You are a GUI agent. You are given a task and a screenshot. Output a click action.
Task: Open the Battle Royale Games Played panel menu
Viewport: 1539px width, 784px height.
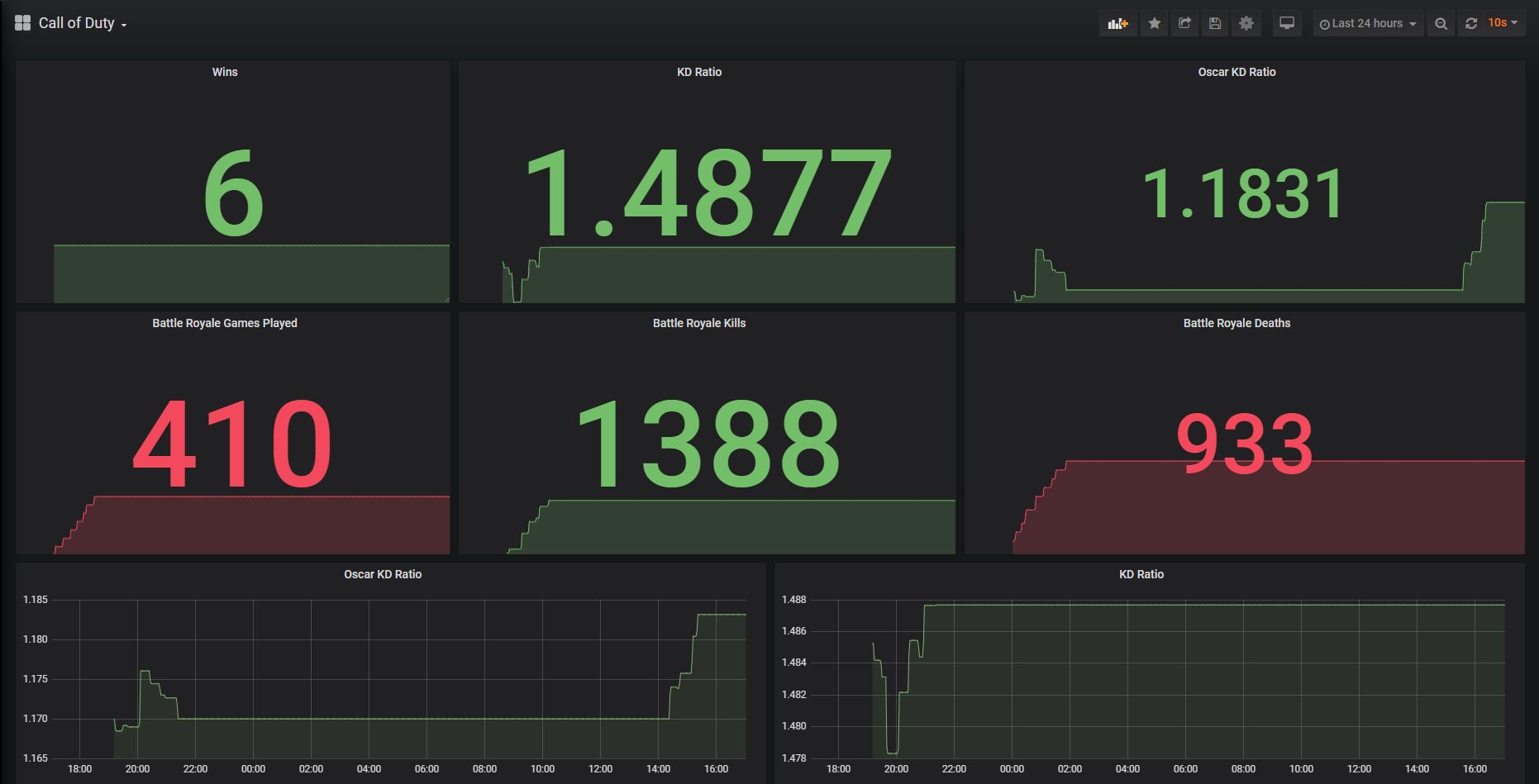tap(224, 323)
